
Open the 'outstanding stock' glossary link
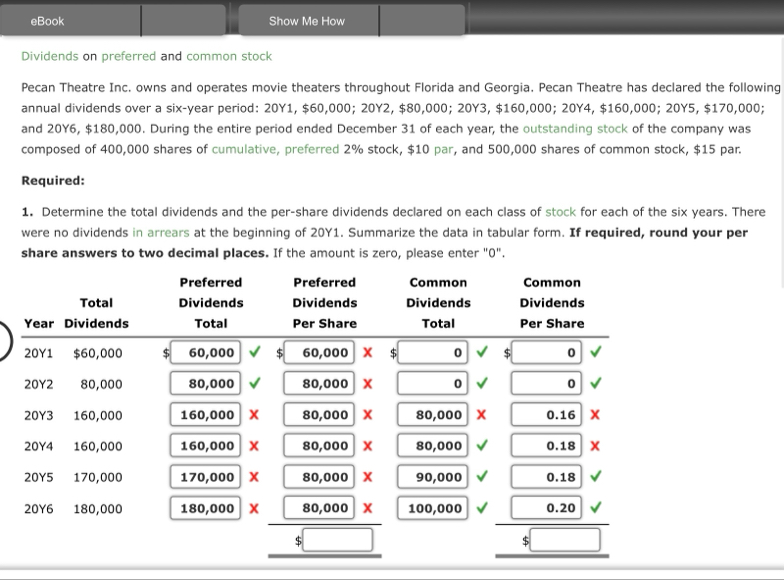pos(575,129)
